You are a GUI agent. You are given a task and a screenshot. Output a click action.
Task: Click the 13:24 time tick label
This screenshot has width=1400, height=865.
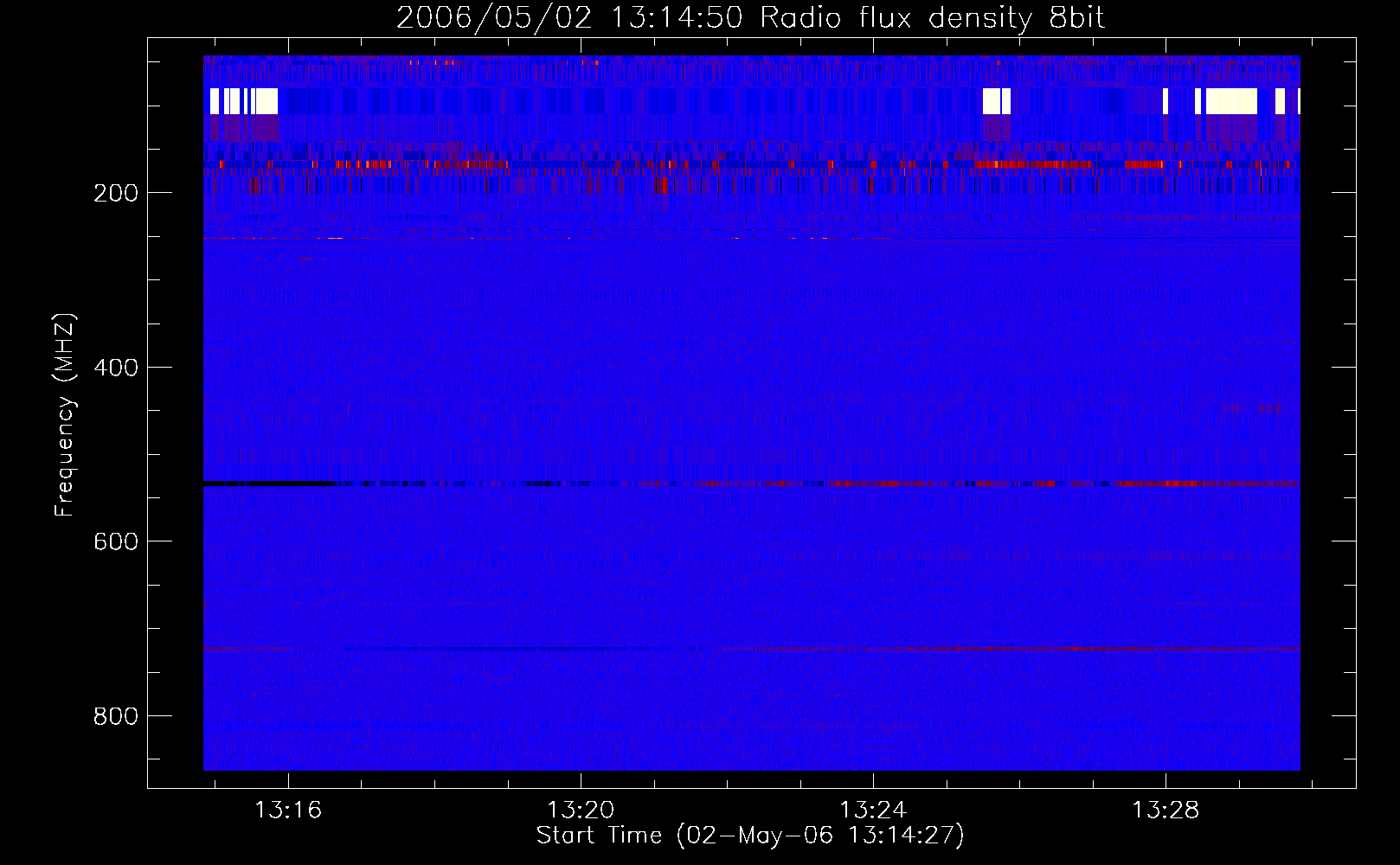pos(874,810)
